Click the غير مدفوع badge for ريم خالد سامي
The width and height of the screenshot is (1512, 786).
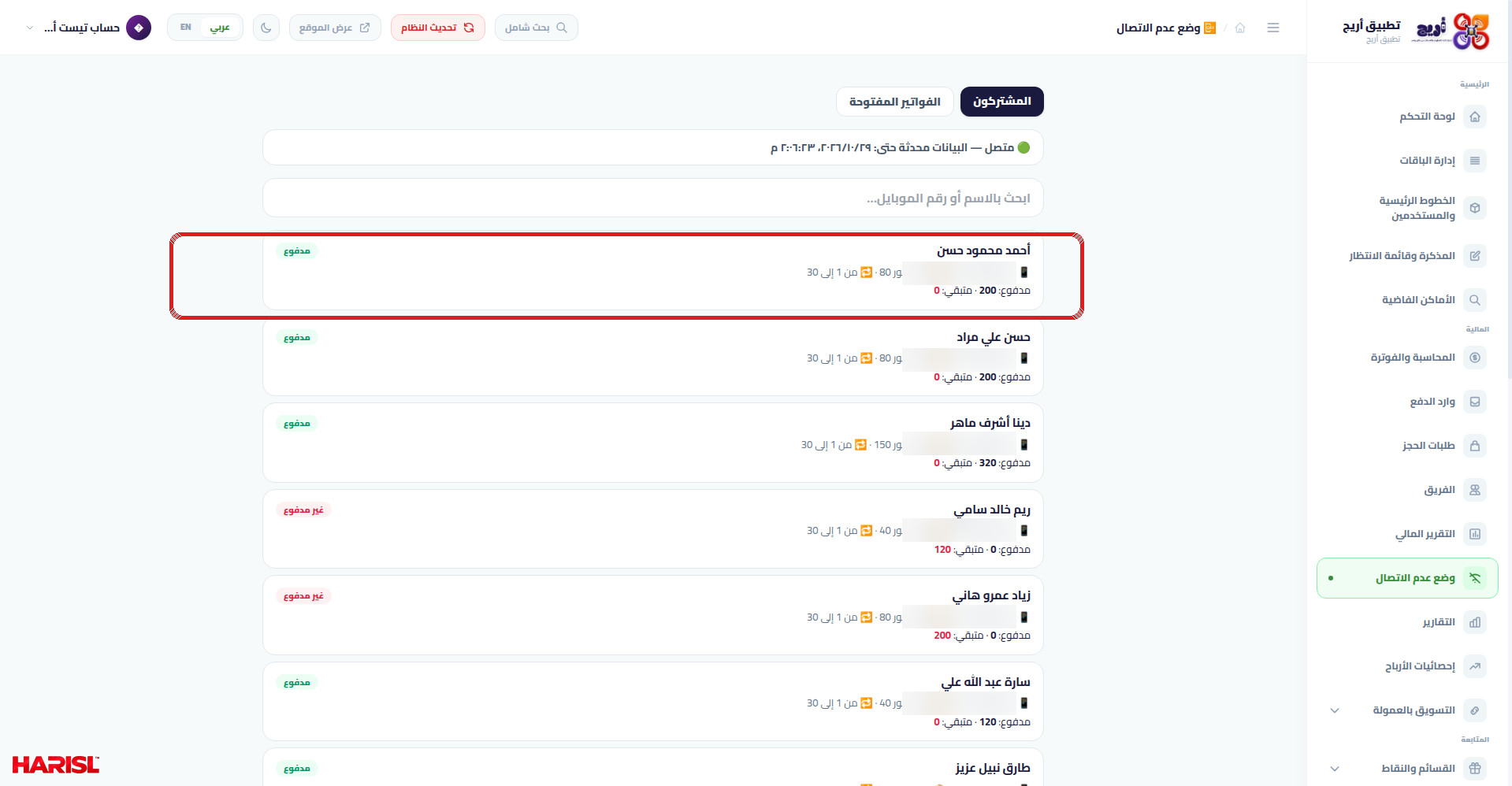click(x=303, y=510)
